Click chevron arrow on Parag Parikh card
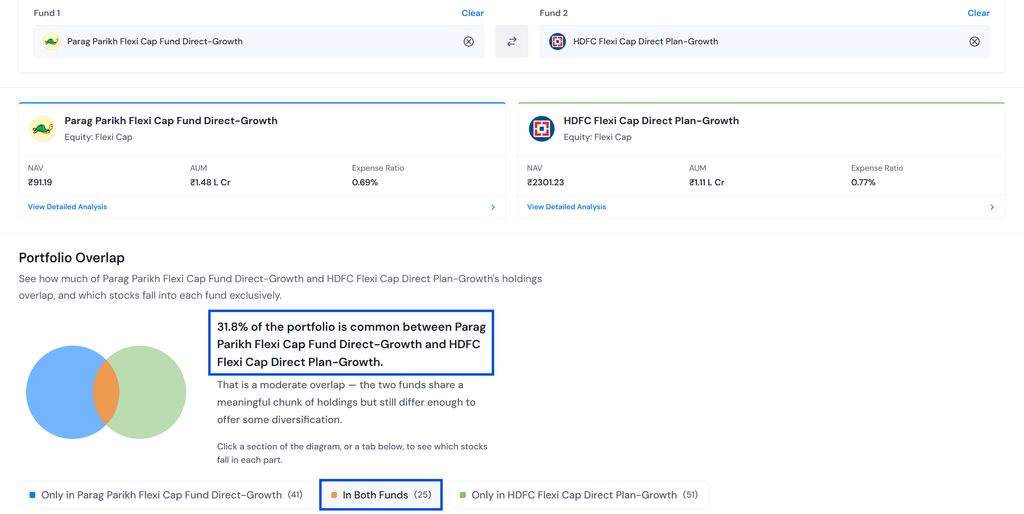 493,207
